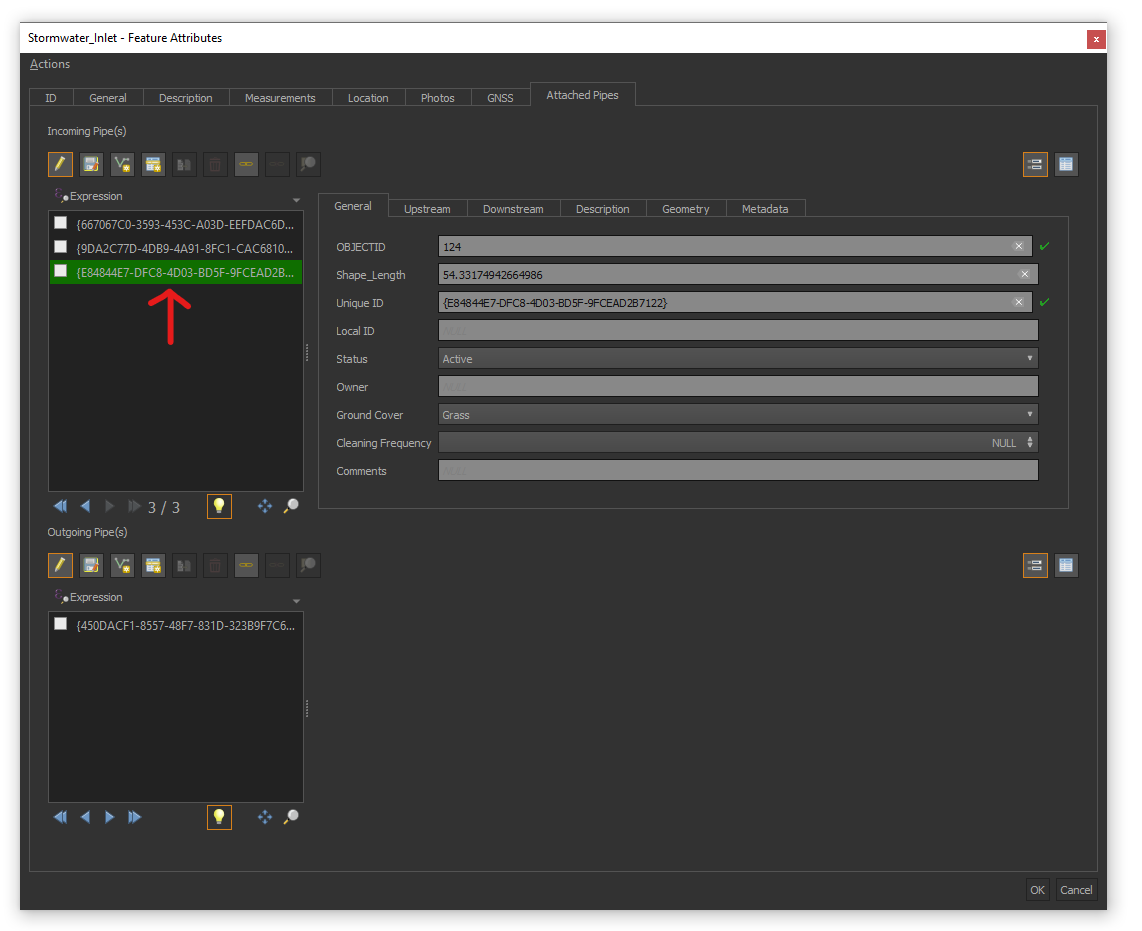Clear the OBJECTID field value

coord(1019,246)
